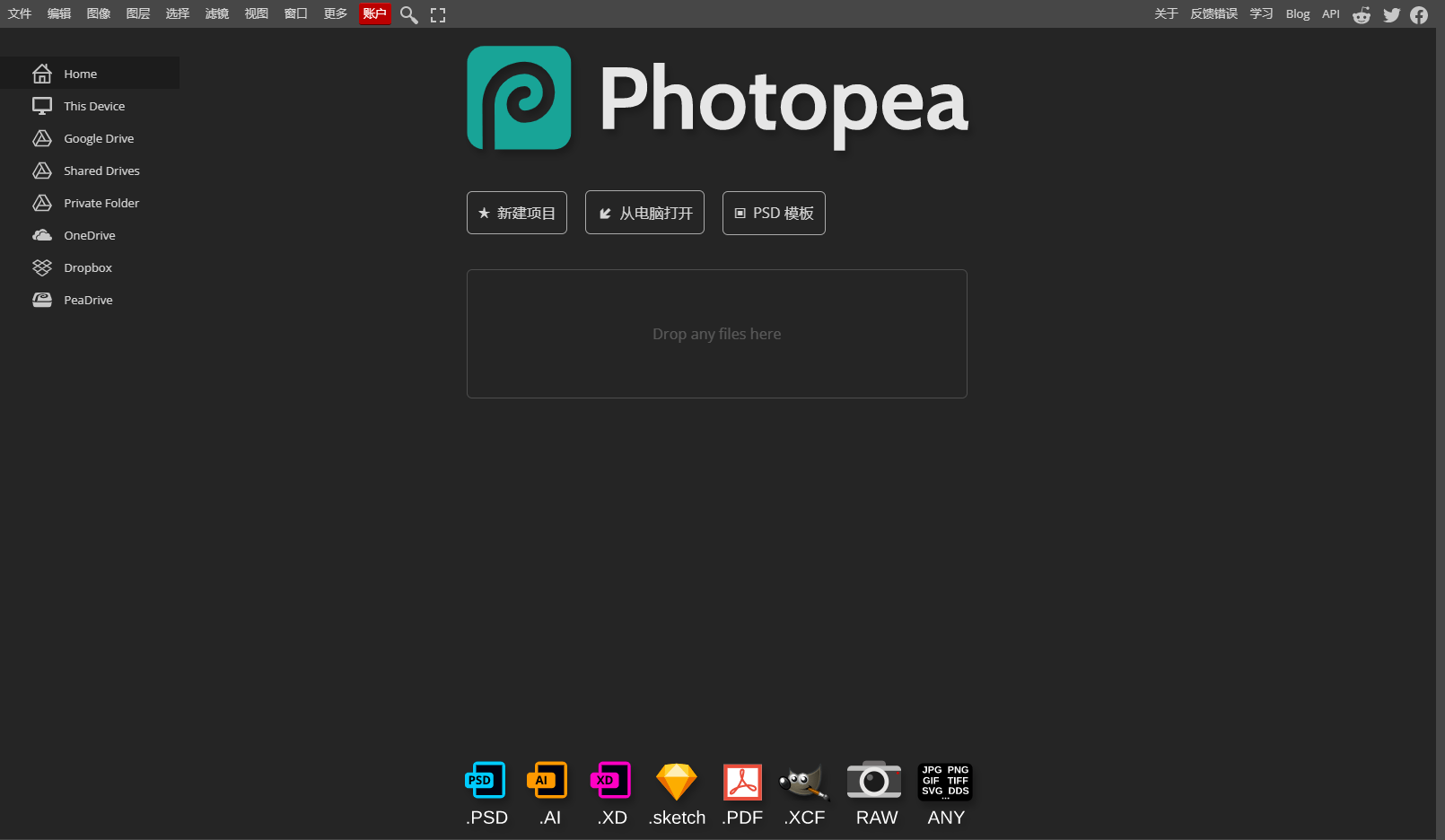The image size is (1445, 840).
Task: Click the This Device monitor icon
Action: tap(42, 106)
